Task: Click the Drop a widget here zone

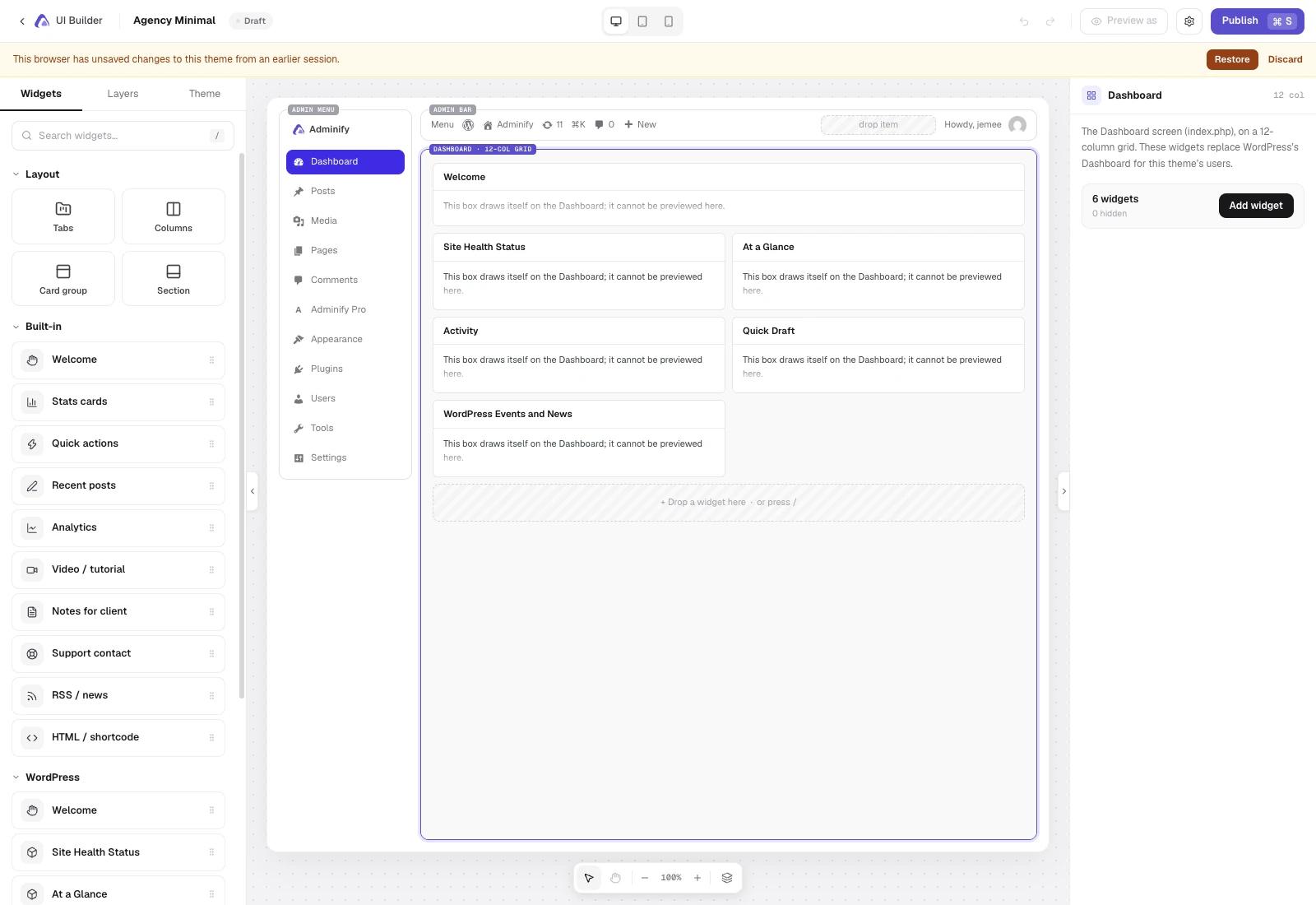Action: [729, 503]
